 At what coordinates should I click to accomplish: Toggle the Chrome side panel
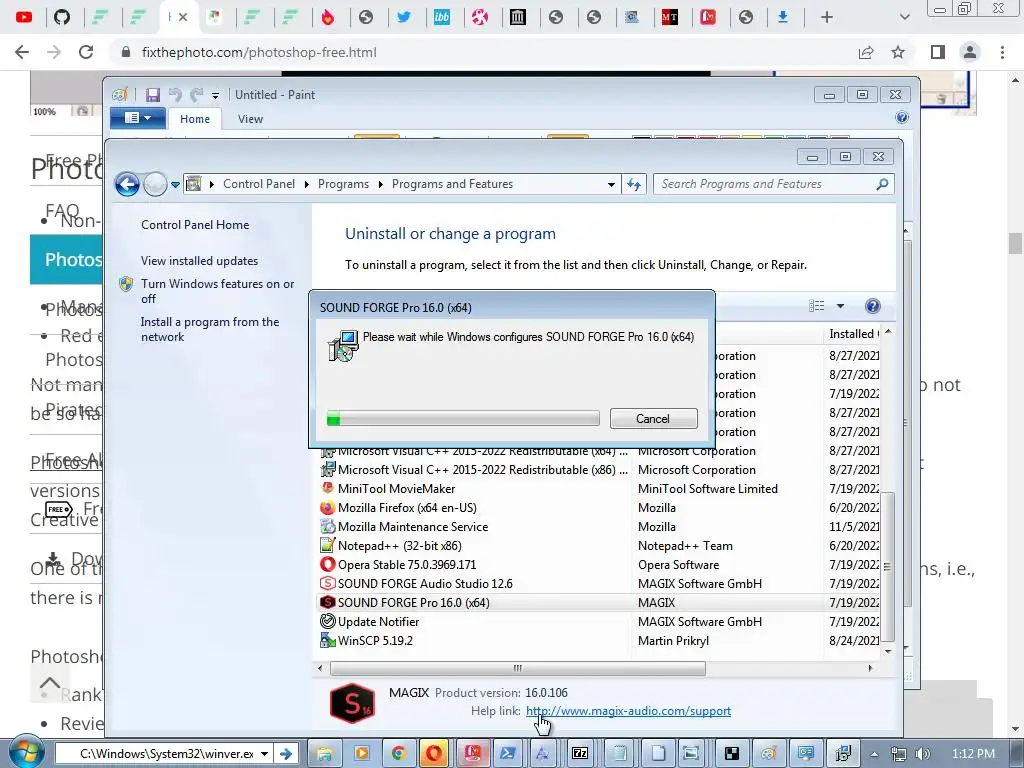click(938, 52)
